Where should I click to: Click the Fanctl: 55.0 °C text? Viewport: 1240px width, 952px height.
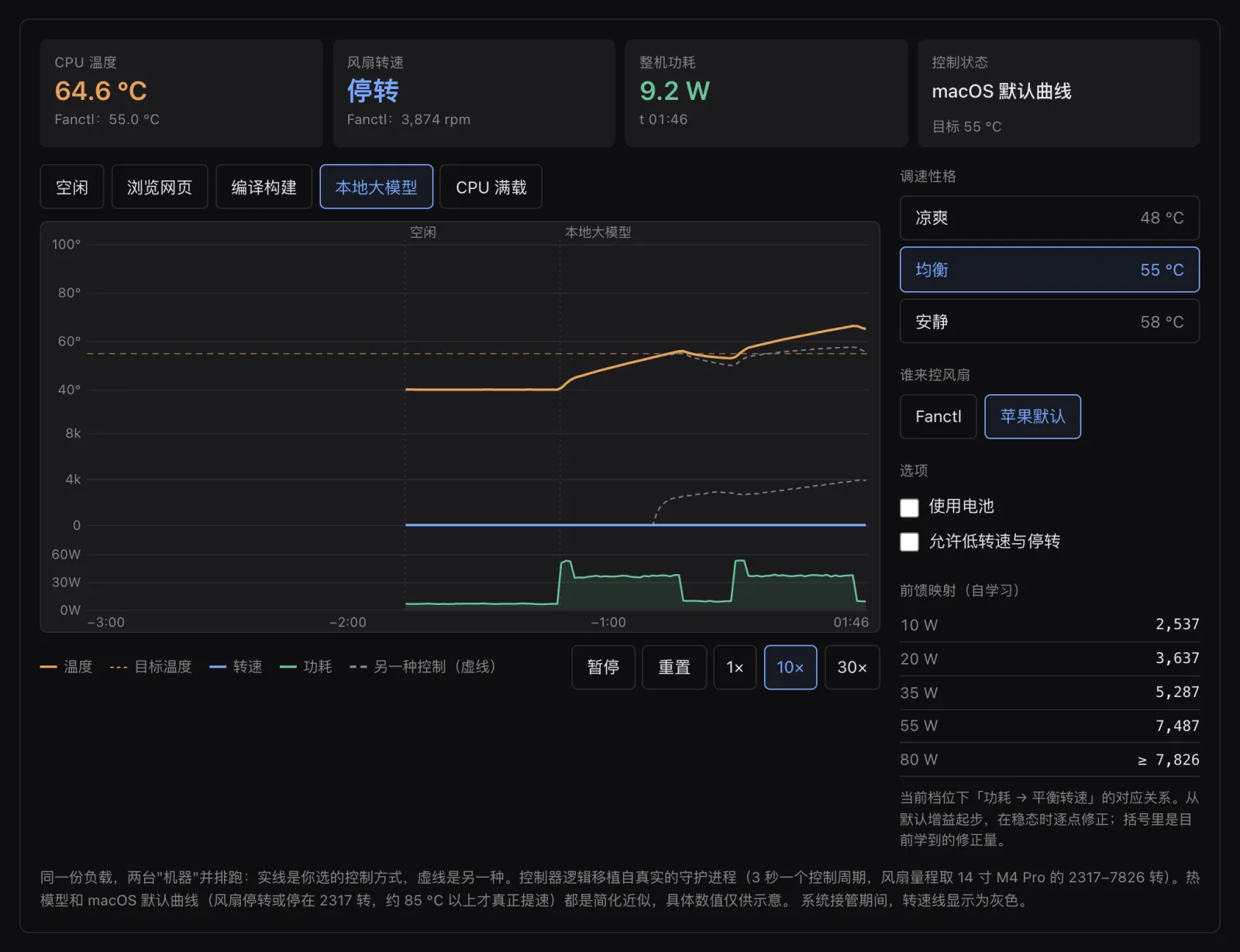[x=107, y=119]
